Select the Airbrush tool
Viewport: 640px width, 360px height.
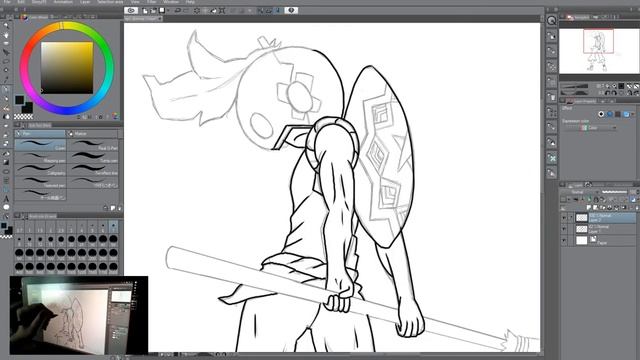(x=6, y=117)
